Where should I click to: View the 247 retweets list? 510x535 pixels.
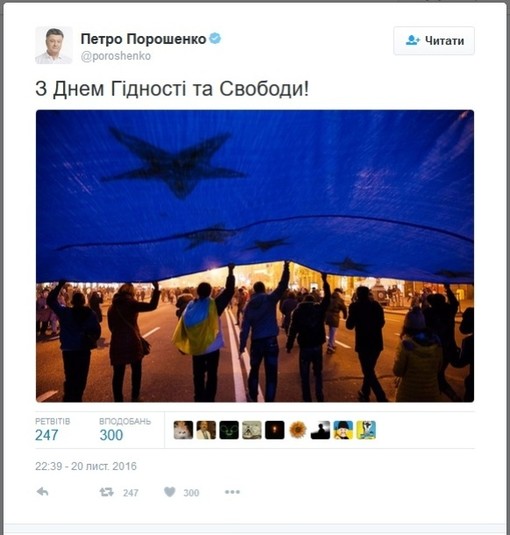coord(53,430)
